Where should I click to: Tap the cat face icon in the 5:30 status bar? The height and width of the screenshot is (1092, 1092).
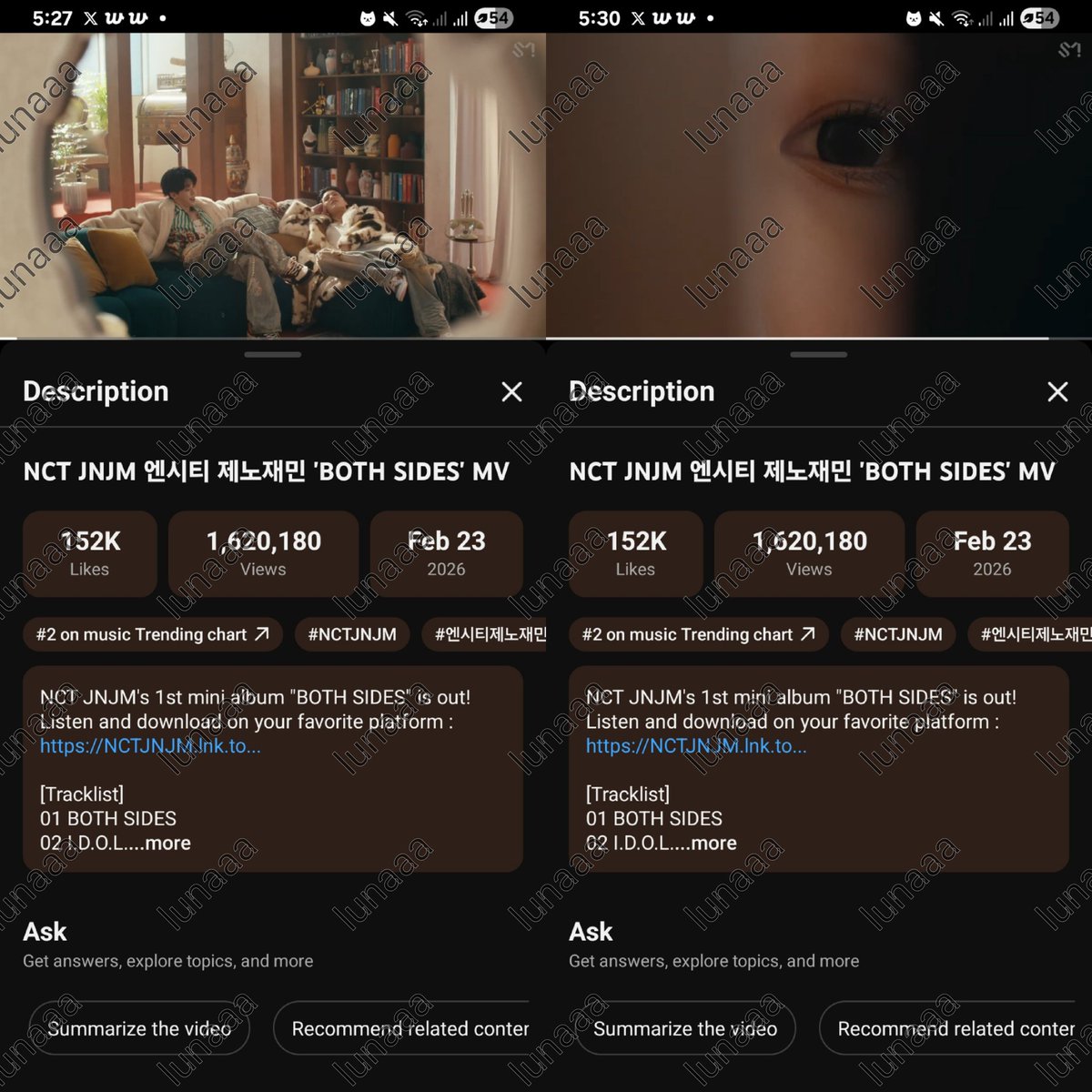coord(914,18)
